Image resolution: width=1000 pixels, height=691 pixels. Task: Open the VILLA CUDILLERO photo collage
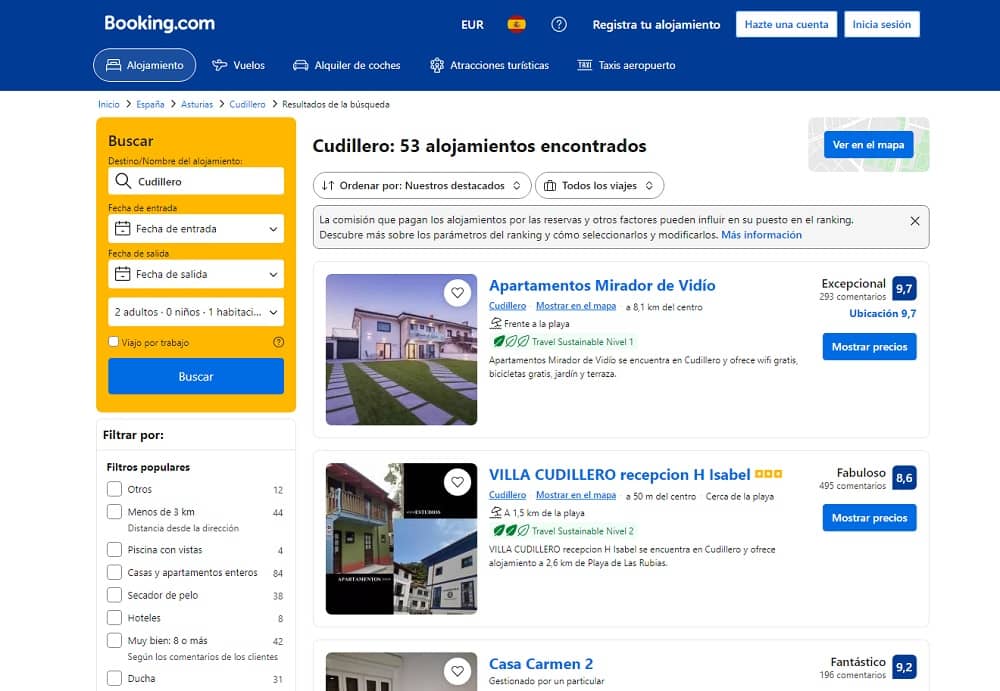tap(401, 539)
